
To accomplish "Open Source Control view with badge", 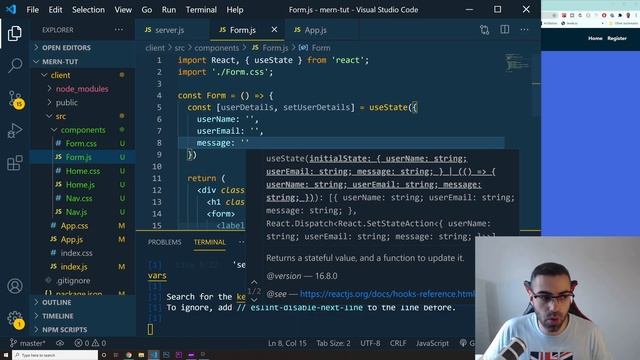I will point(16,99).
